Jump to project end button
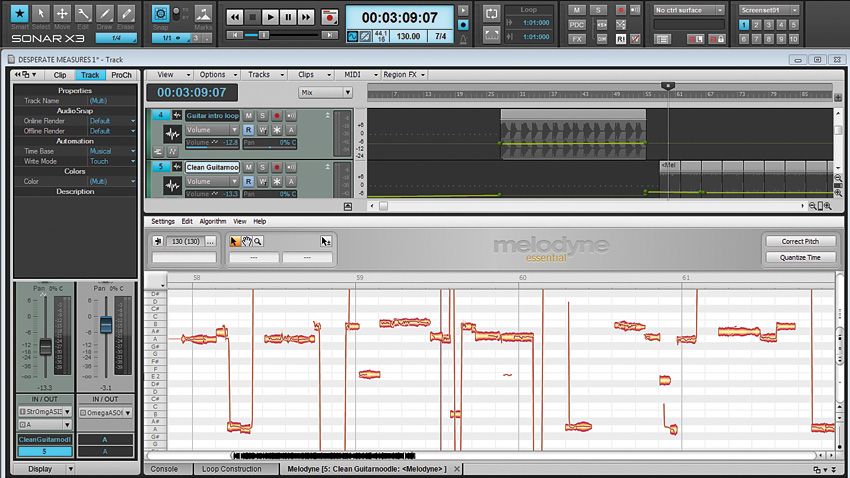The height and width of the screenshot is (478, 850). point(329,35)
